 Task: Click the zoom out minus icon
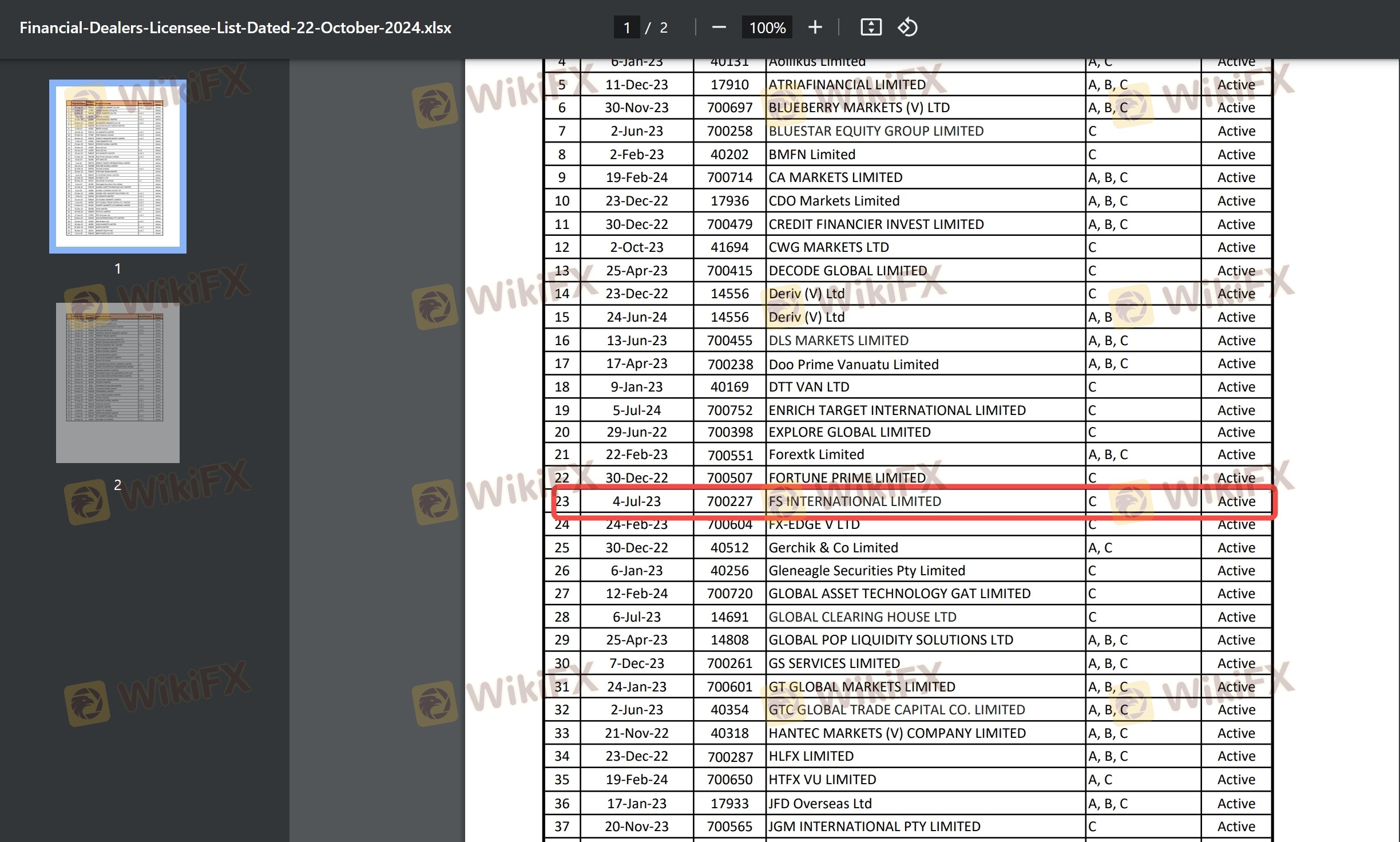click(719, 27)
